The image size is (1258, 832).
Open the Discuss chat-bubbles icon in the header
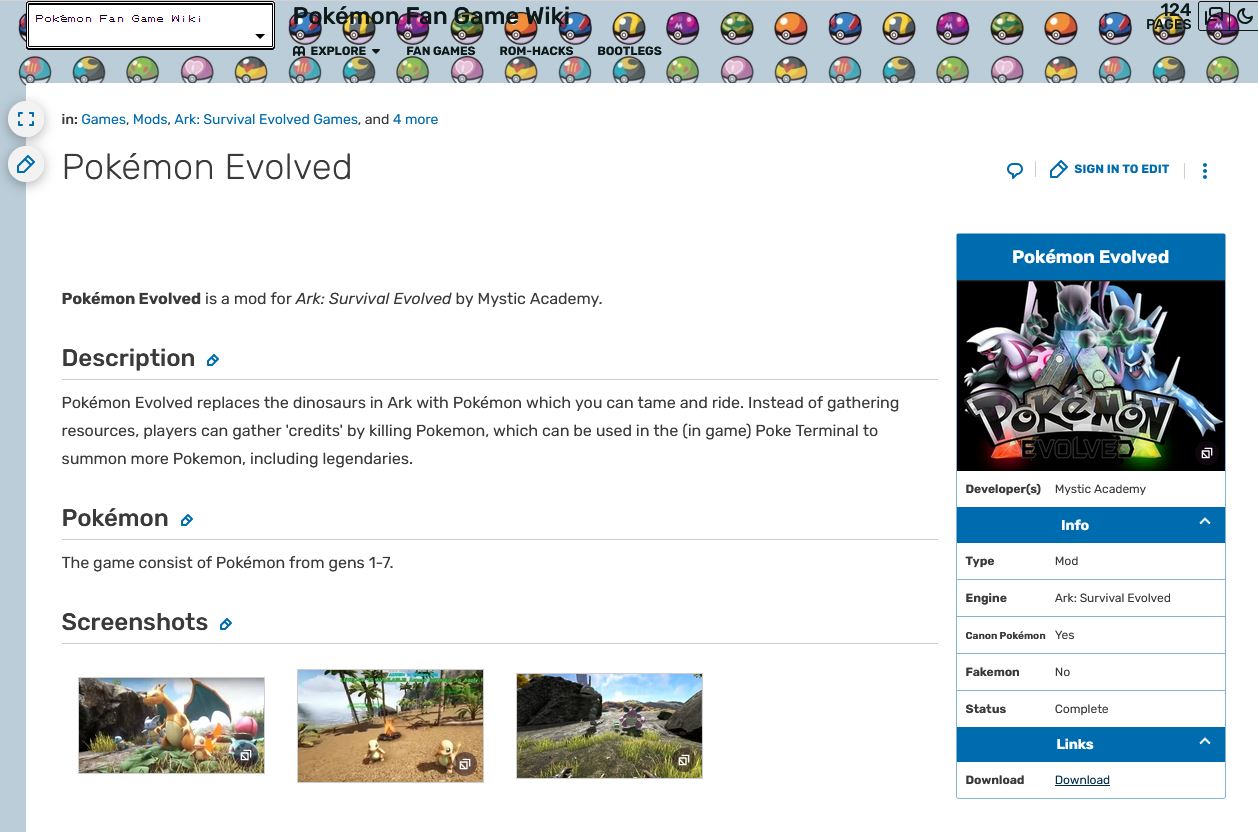click(1215, 16)
